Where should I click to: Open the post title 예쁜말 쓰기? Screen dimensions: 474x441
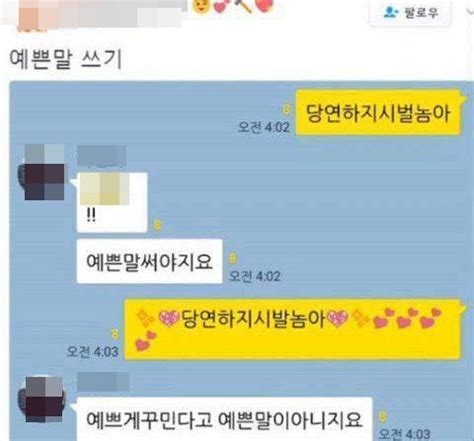[65, 59]
